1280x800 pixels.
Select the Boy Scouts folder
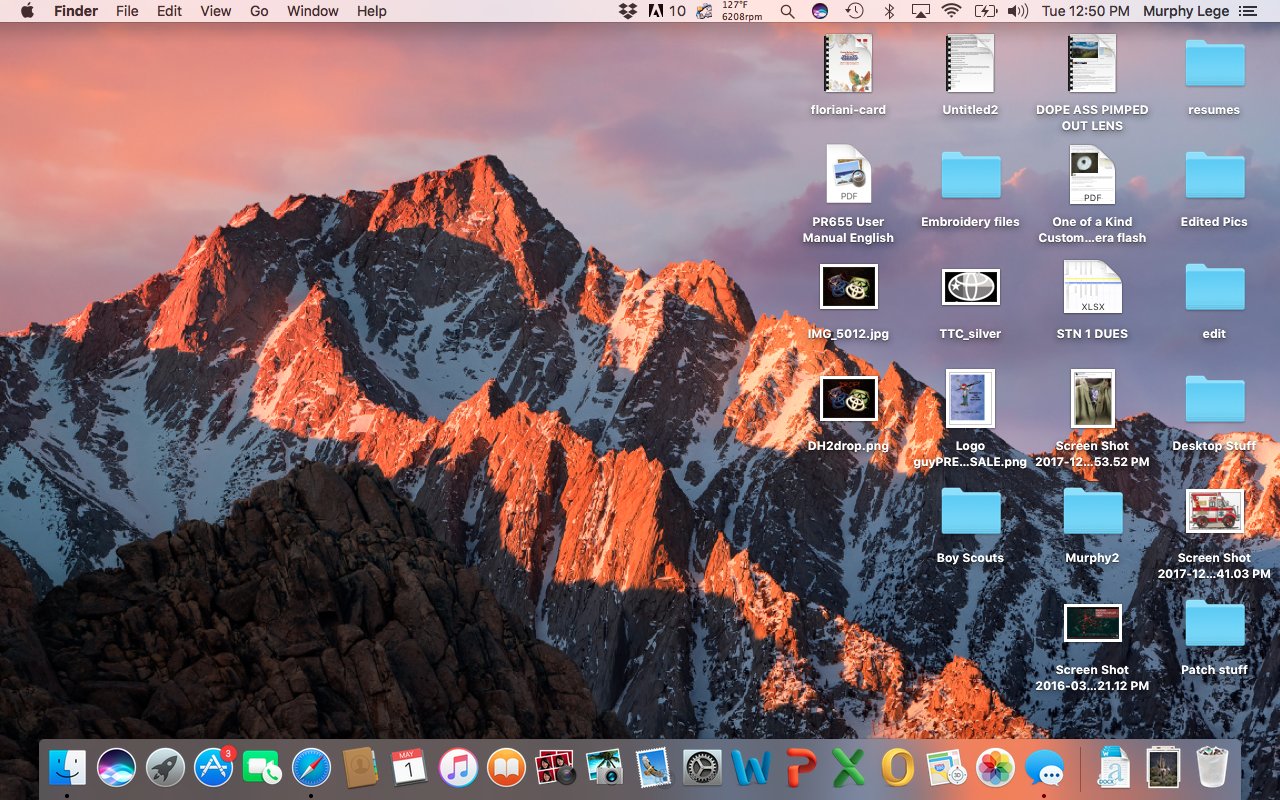point(970,523)
